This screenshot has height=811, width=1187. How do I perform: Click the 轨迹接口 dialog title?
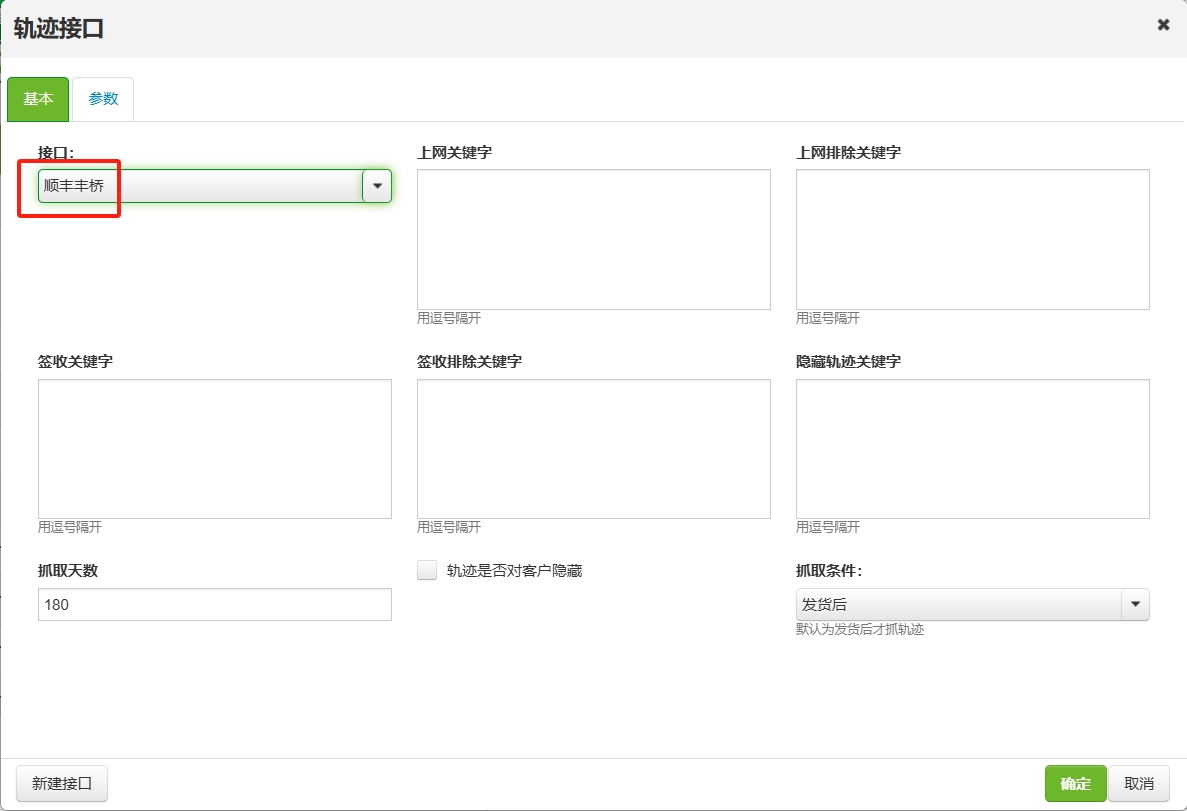tap(58, 29)
